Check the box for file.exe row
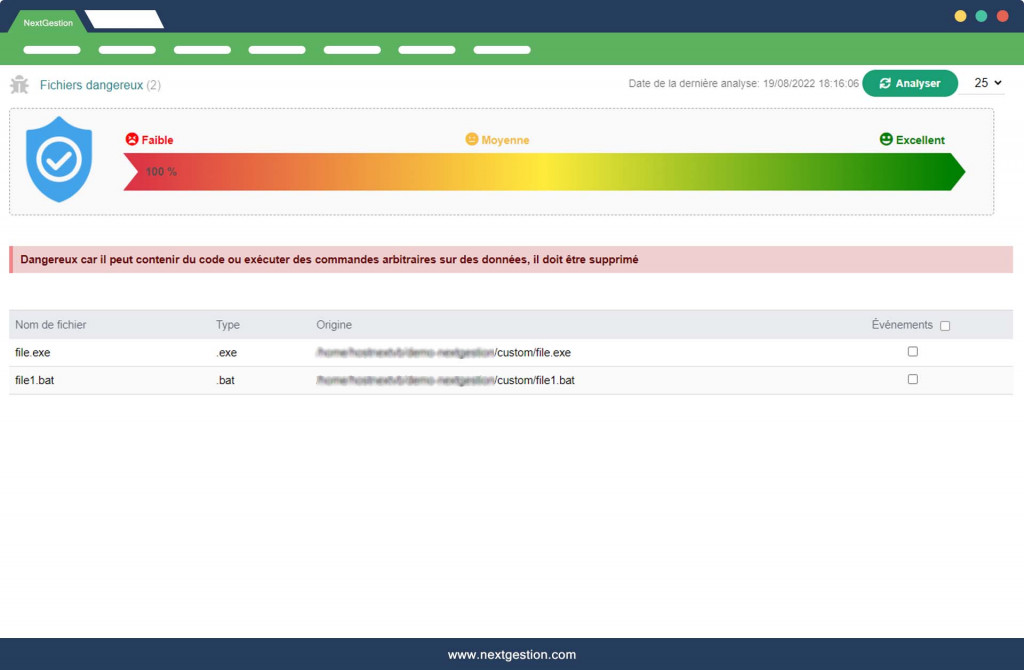The height and width of the screenshot is (670, 1024). [x=912, y=351]
